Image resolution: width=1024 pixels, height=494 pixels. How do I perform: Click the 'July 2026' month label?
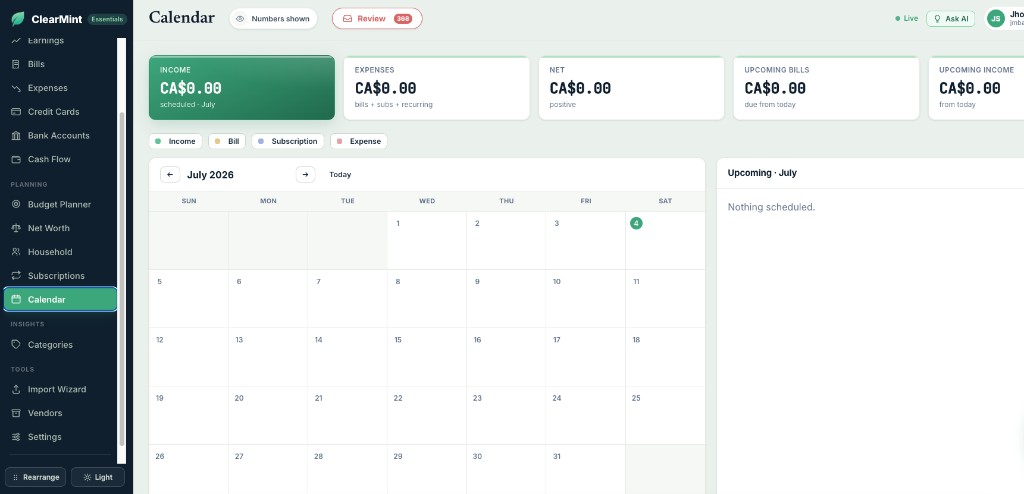210,174
